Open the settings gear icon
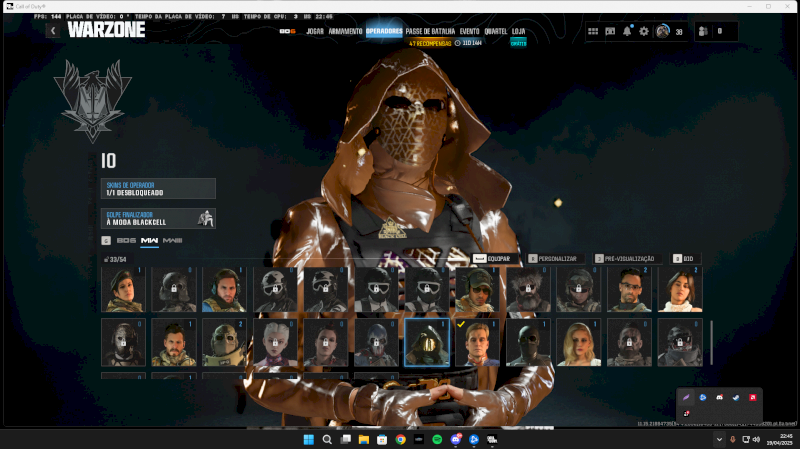The height and width of the screenshot is (449, 800). (644, 31)
